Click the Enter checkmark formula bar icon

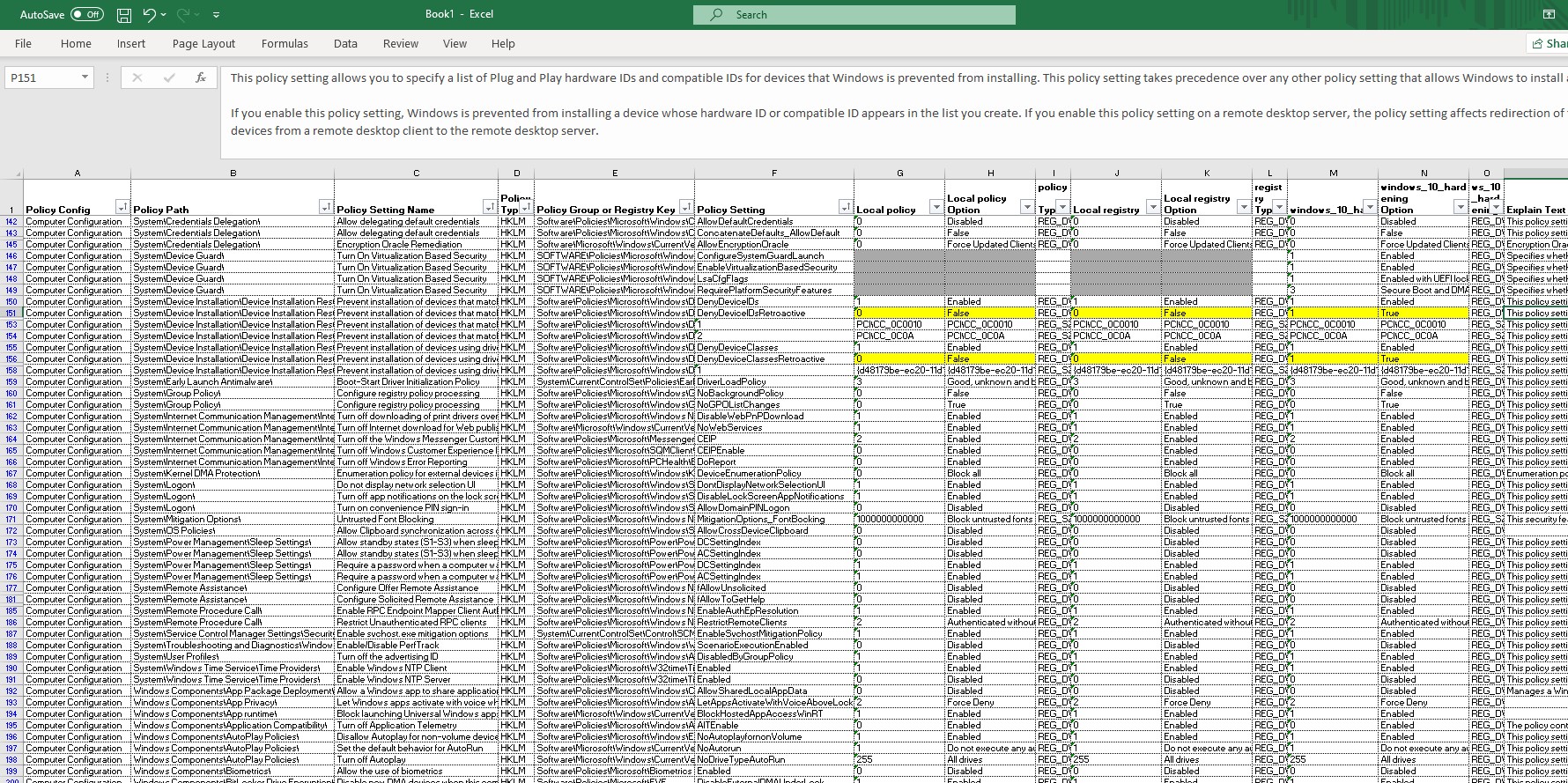point(169,78)
